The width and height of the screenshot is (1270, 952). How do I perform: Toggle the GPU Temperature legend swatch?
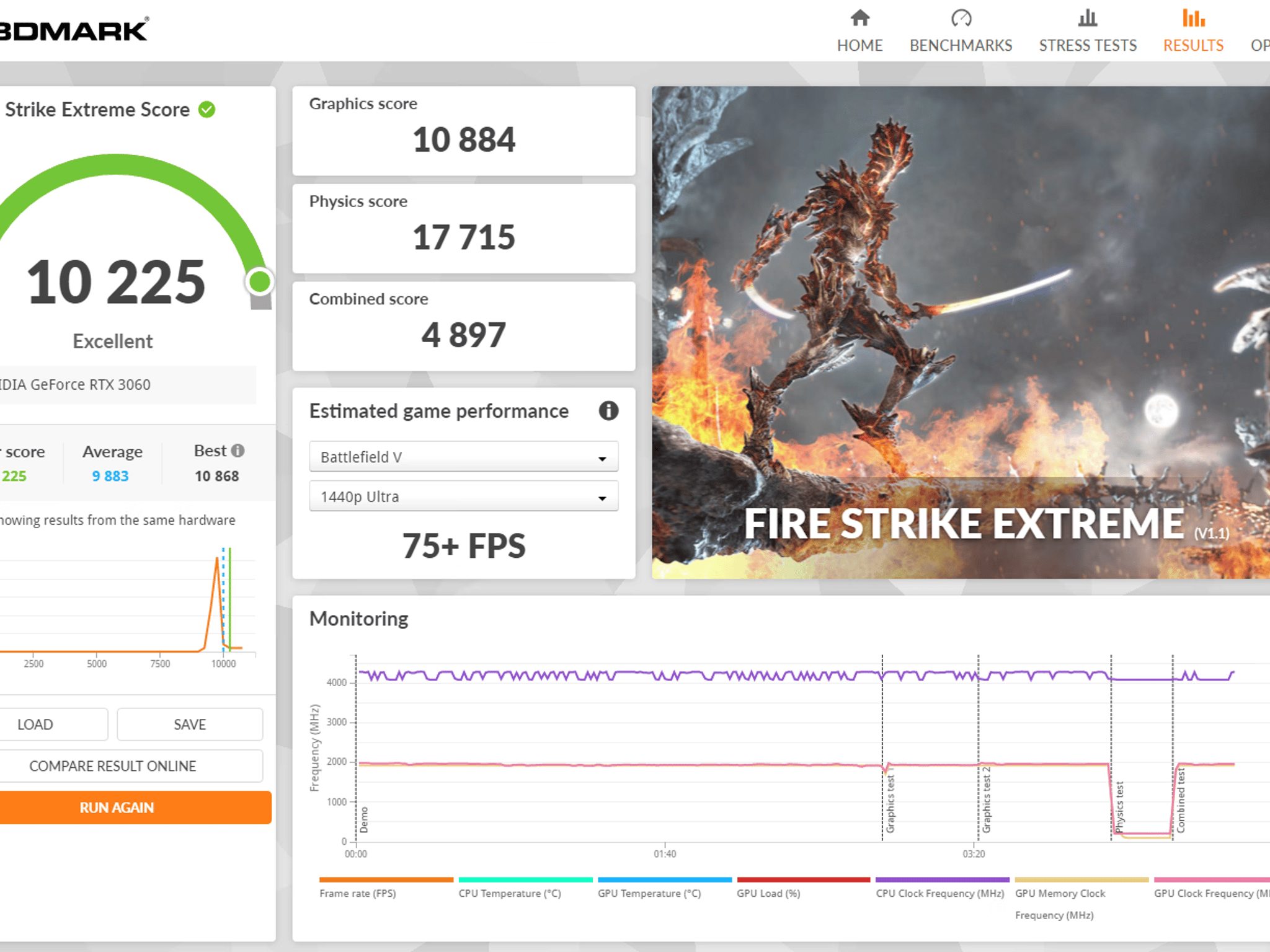(665, 879)
